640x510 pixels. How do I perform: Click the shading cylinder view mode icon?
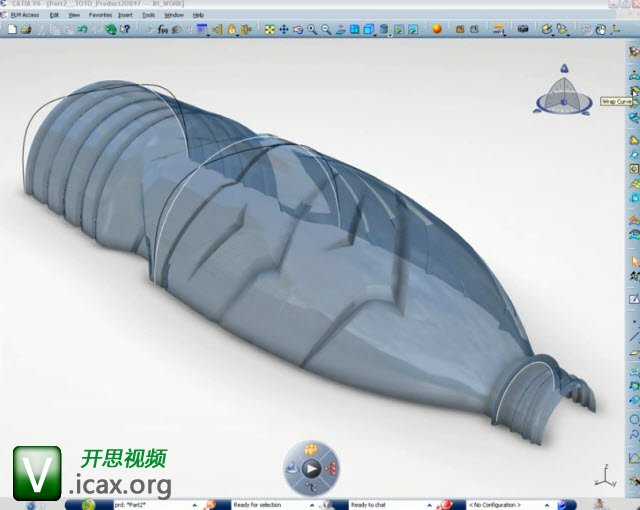click(x=384, y=29)
